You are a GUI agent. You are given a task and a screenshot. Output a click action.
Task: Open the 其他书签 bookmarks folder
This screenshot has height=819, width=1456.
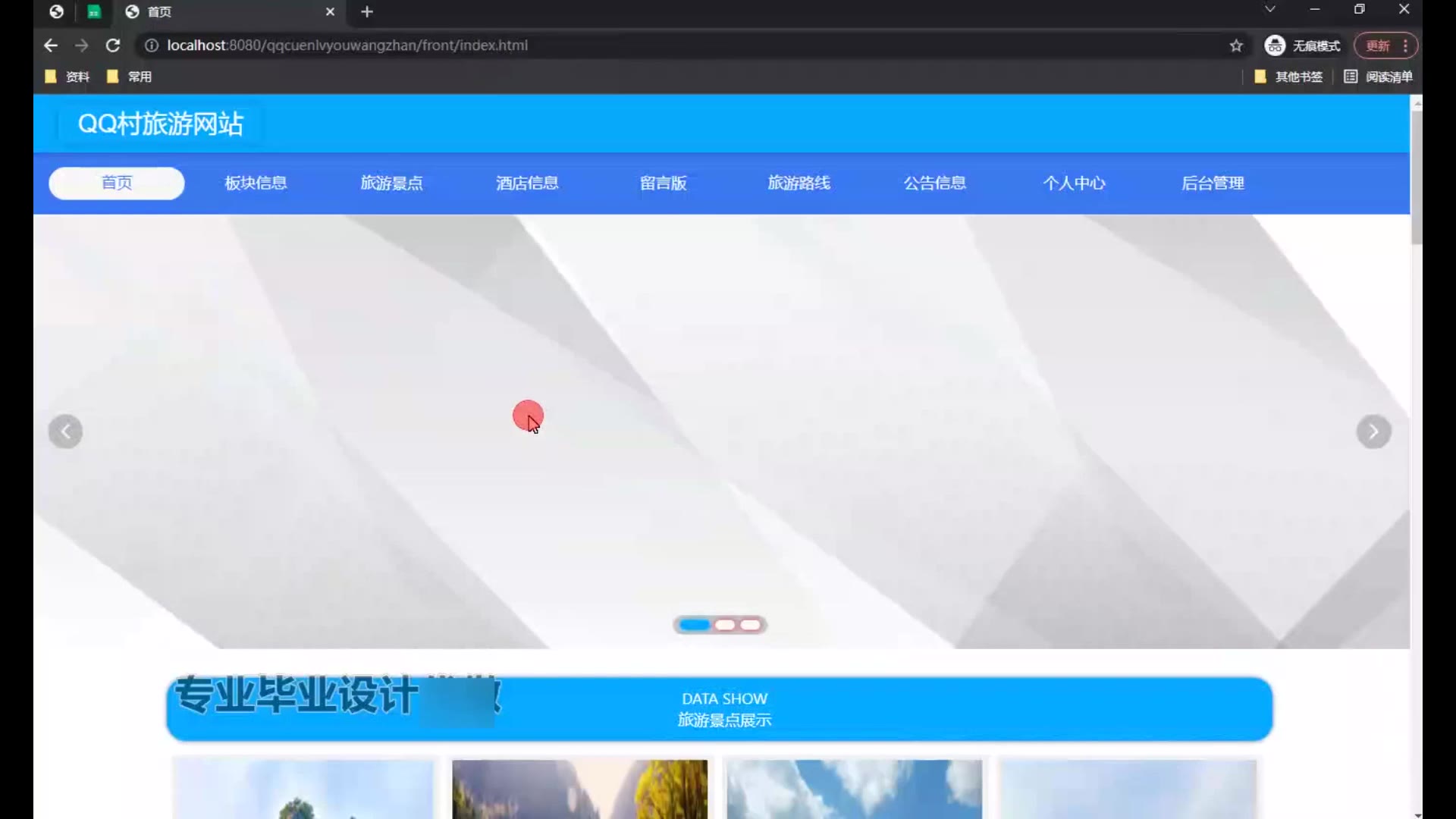[1288, 77]
